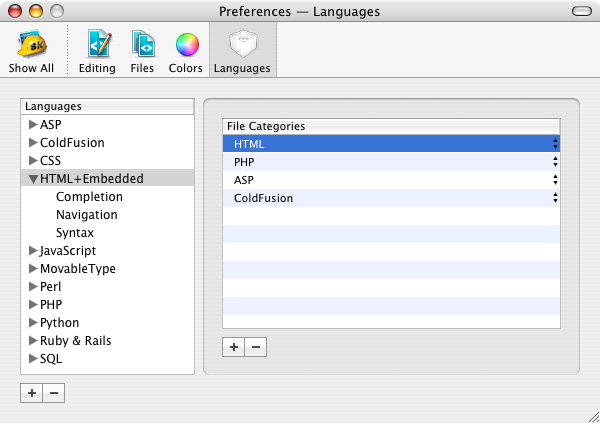Select the Languages preferences icon

[242, 51]
